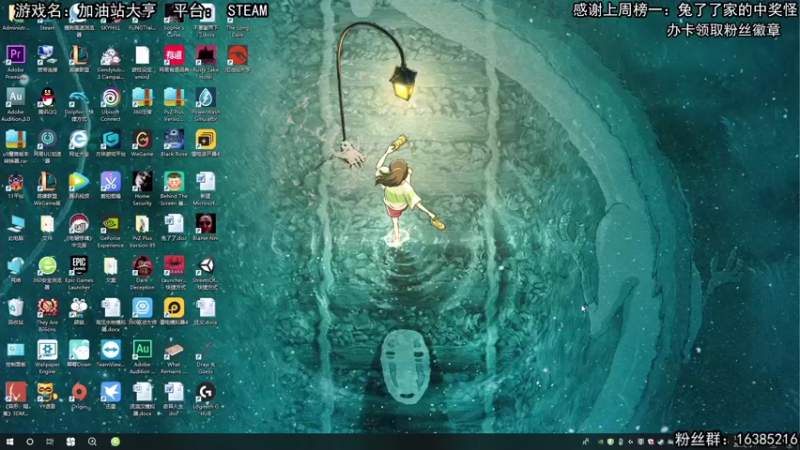The width and height of the screenshot is (800, 450).
Task: Open the Draw & Guess shortcut
Action: pos(205,351)
